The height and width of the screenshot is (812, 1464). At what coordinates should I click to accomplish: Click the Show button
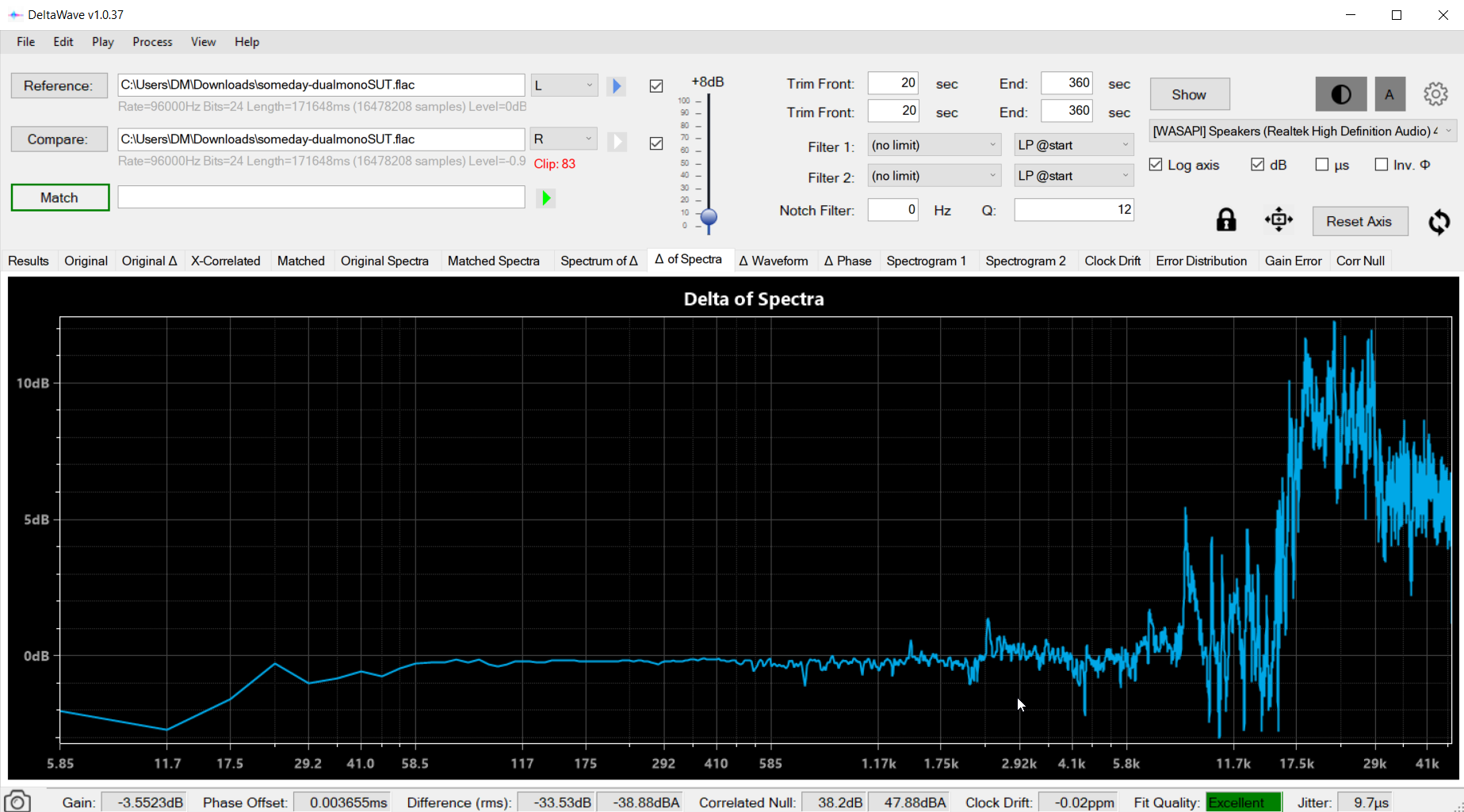(x=1189, y=94)
